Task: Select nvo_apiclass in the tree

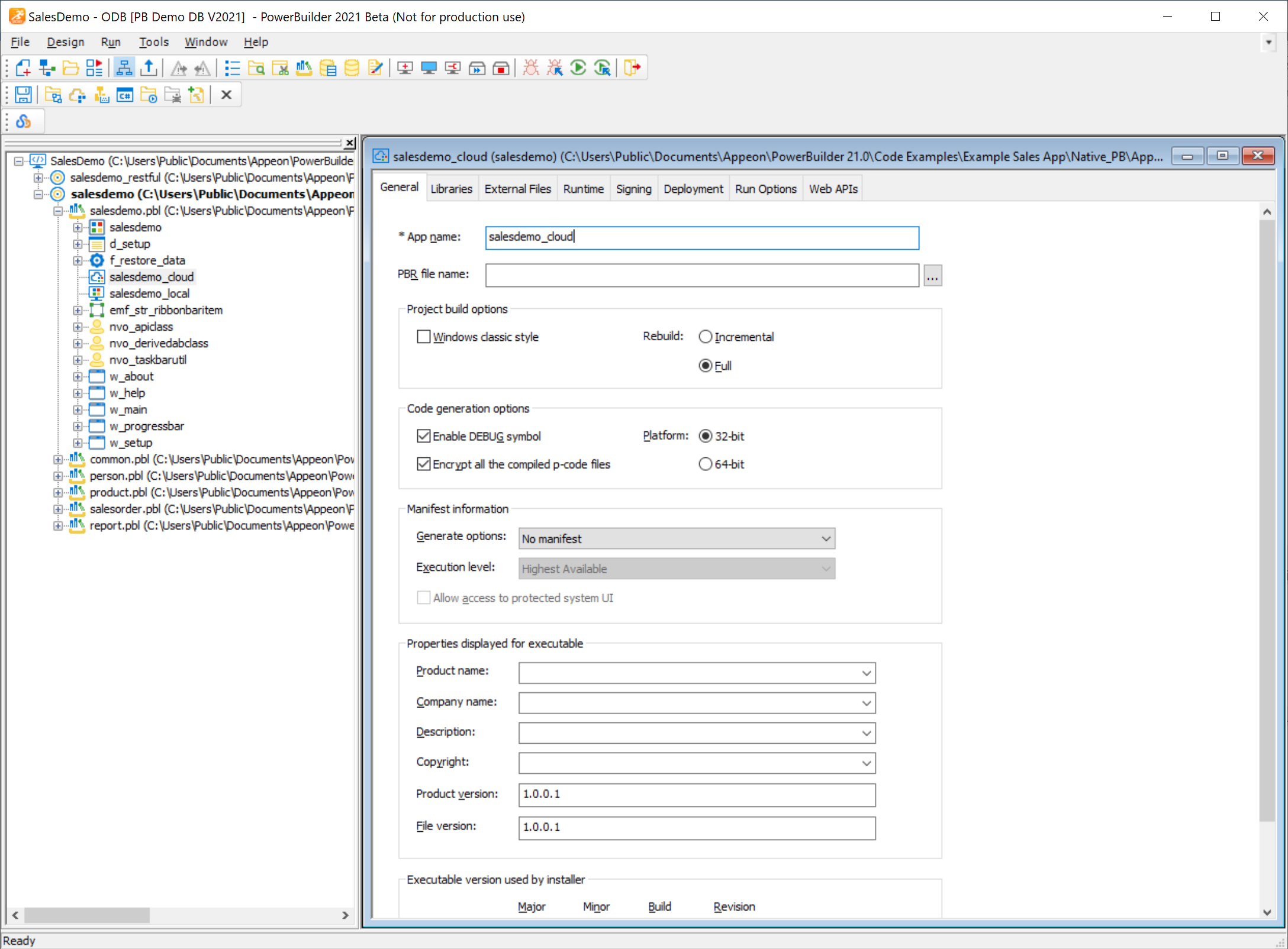Action: coord(141,327)
